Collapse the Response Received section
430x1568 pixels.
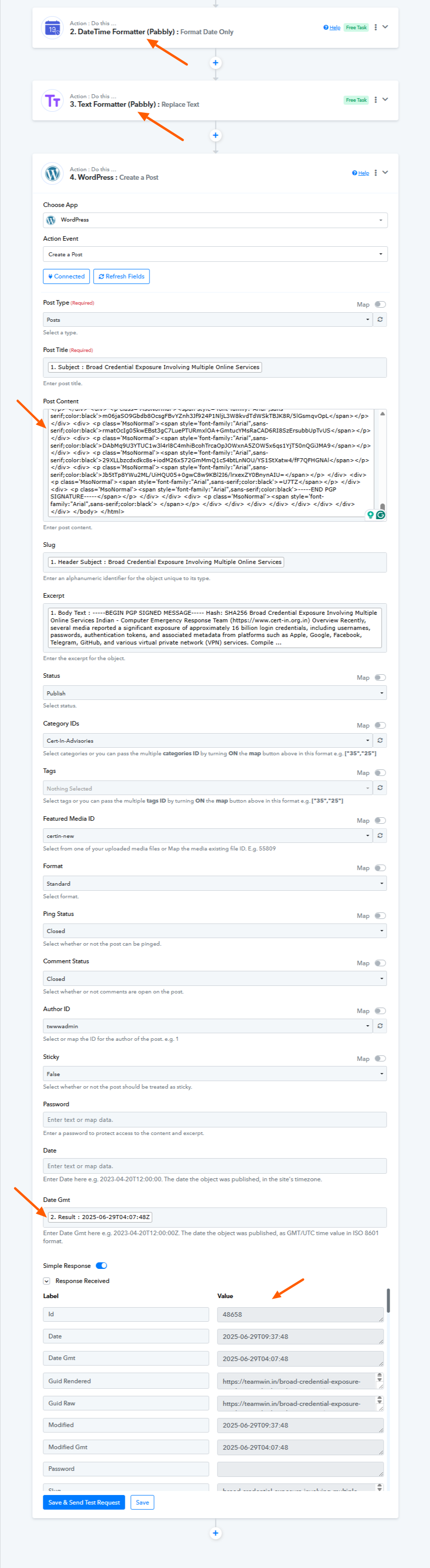pos(47,1280)
